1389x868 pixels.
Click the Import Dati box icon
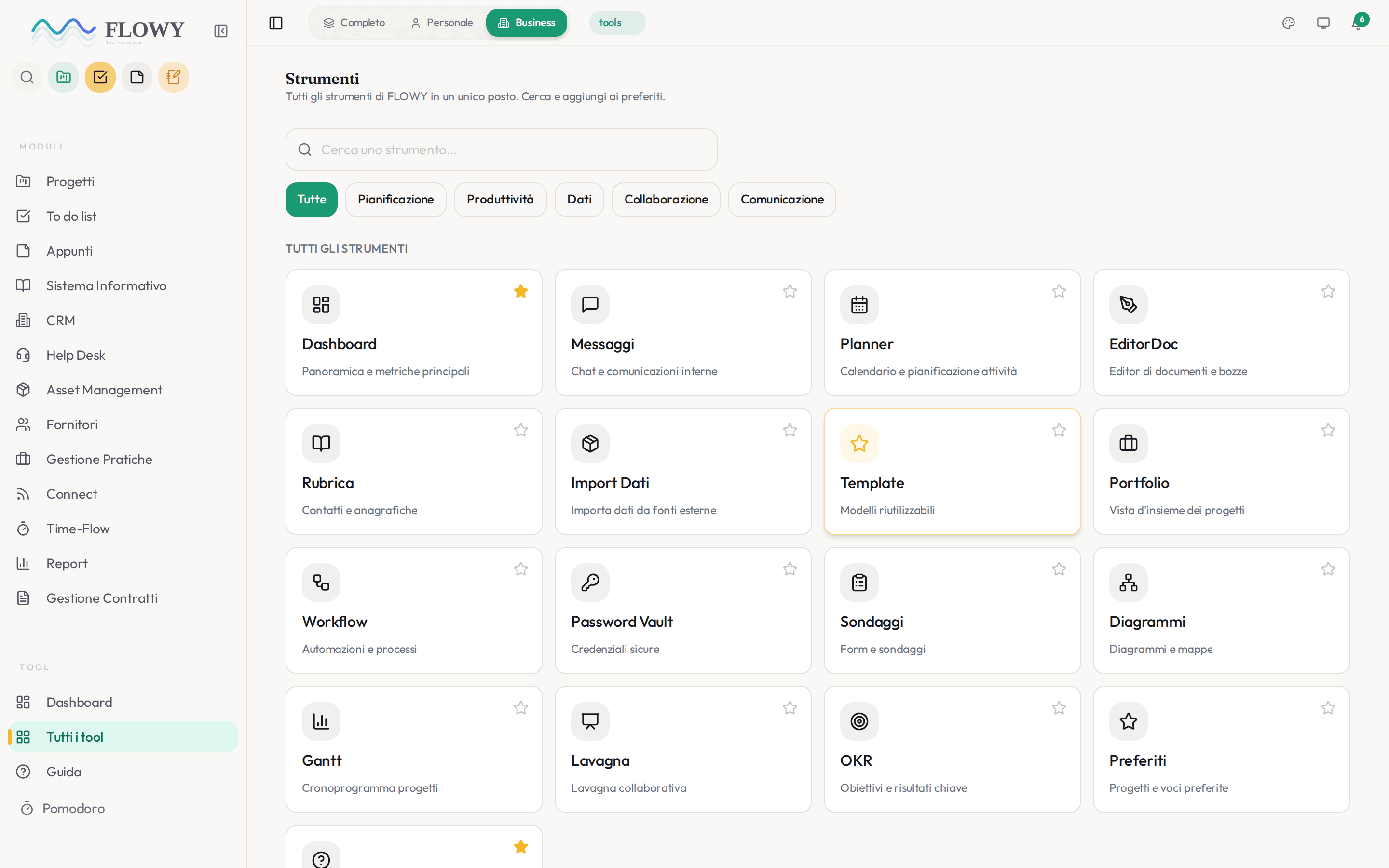click(x=590, y=443)
